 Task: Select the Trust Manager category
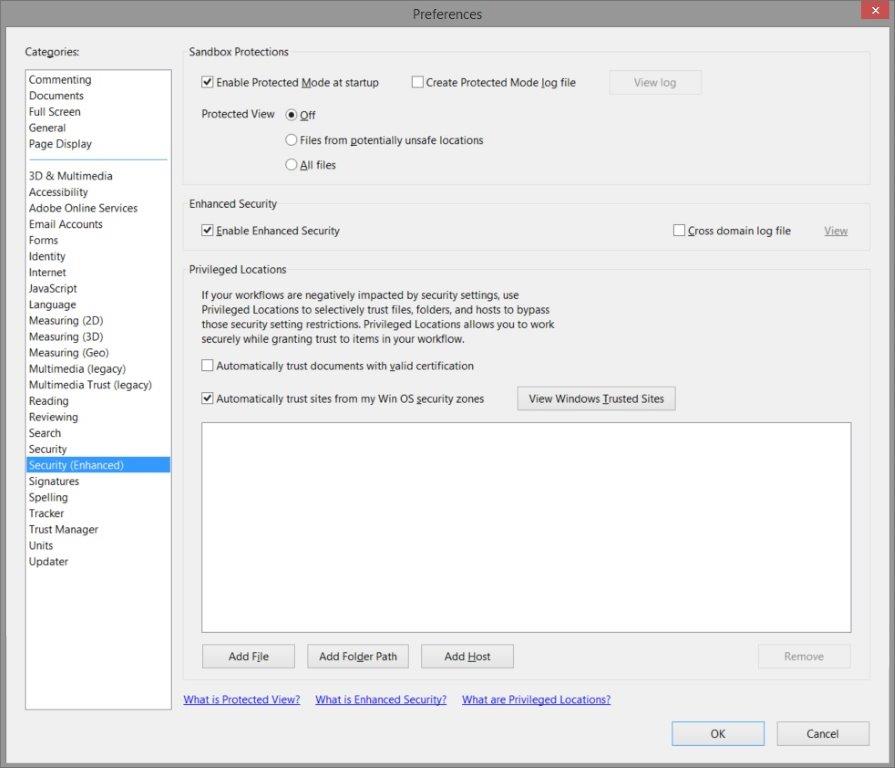pyautogui.click(x=63, y=529)
